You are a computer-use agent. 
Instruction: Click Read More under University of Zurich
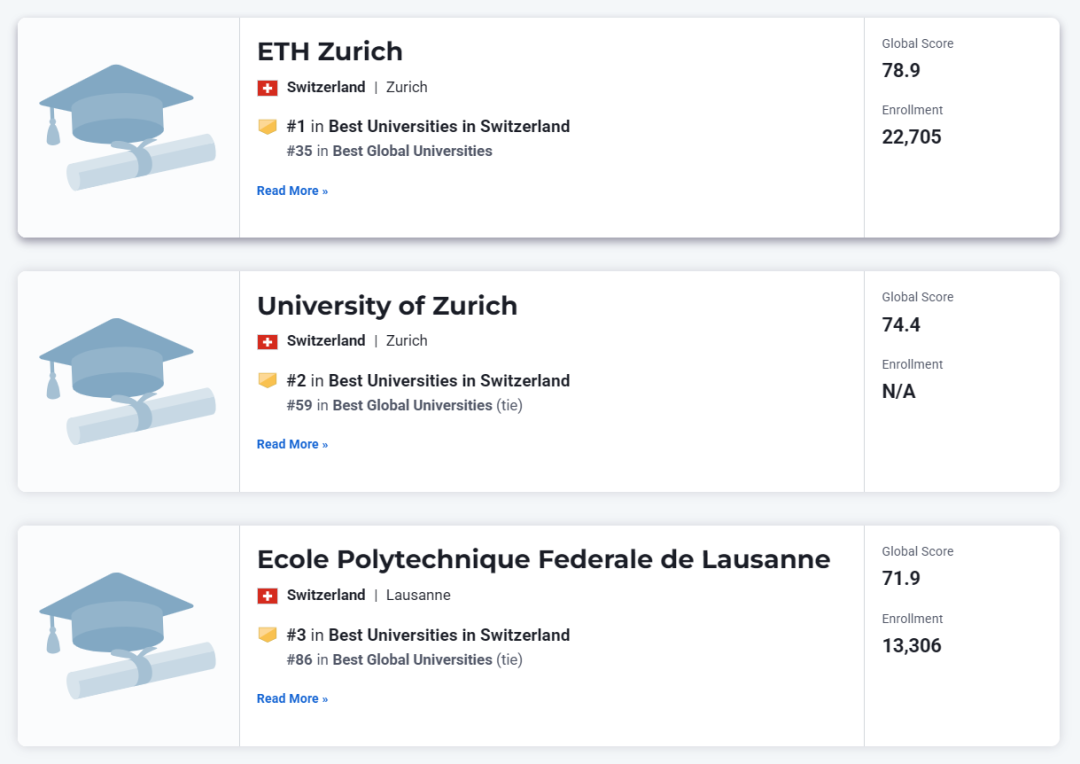tap(292, 445)
